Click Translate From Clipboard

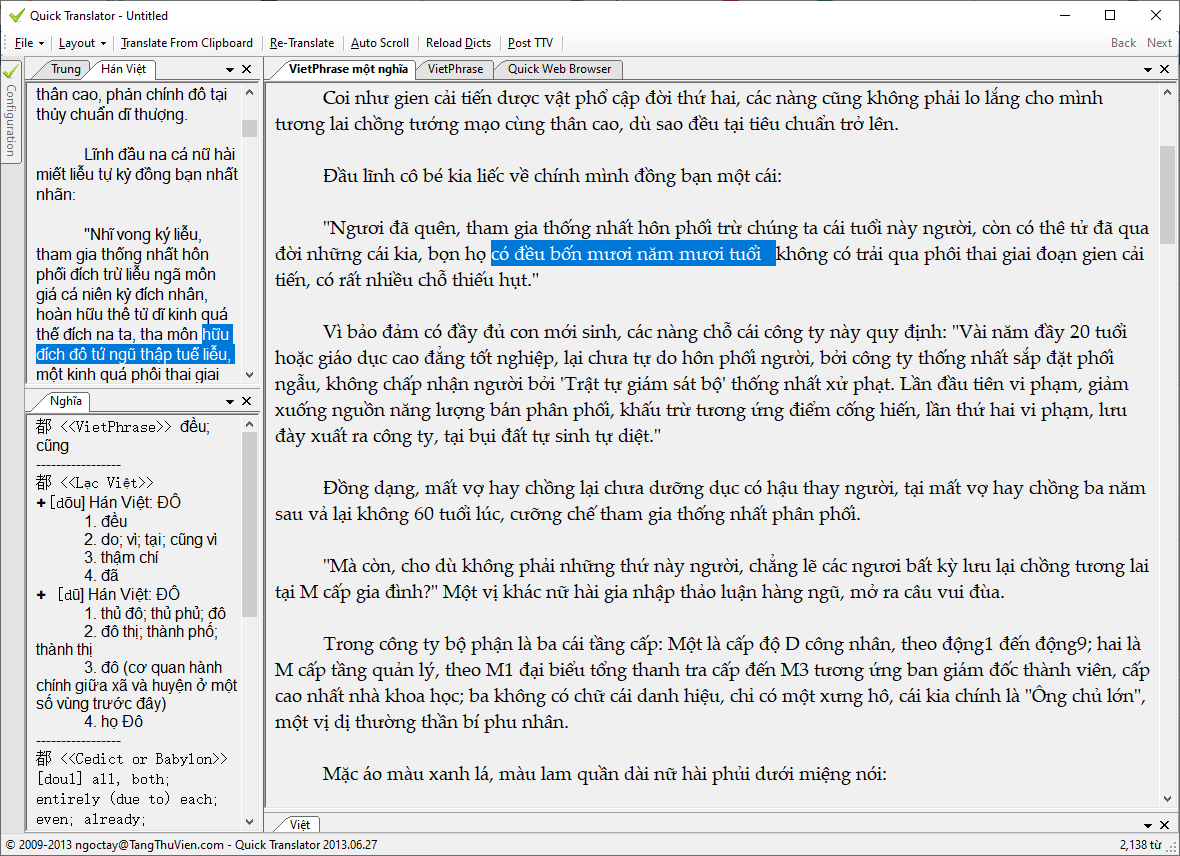[187, 43]
